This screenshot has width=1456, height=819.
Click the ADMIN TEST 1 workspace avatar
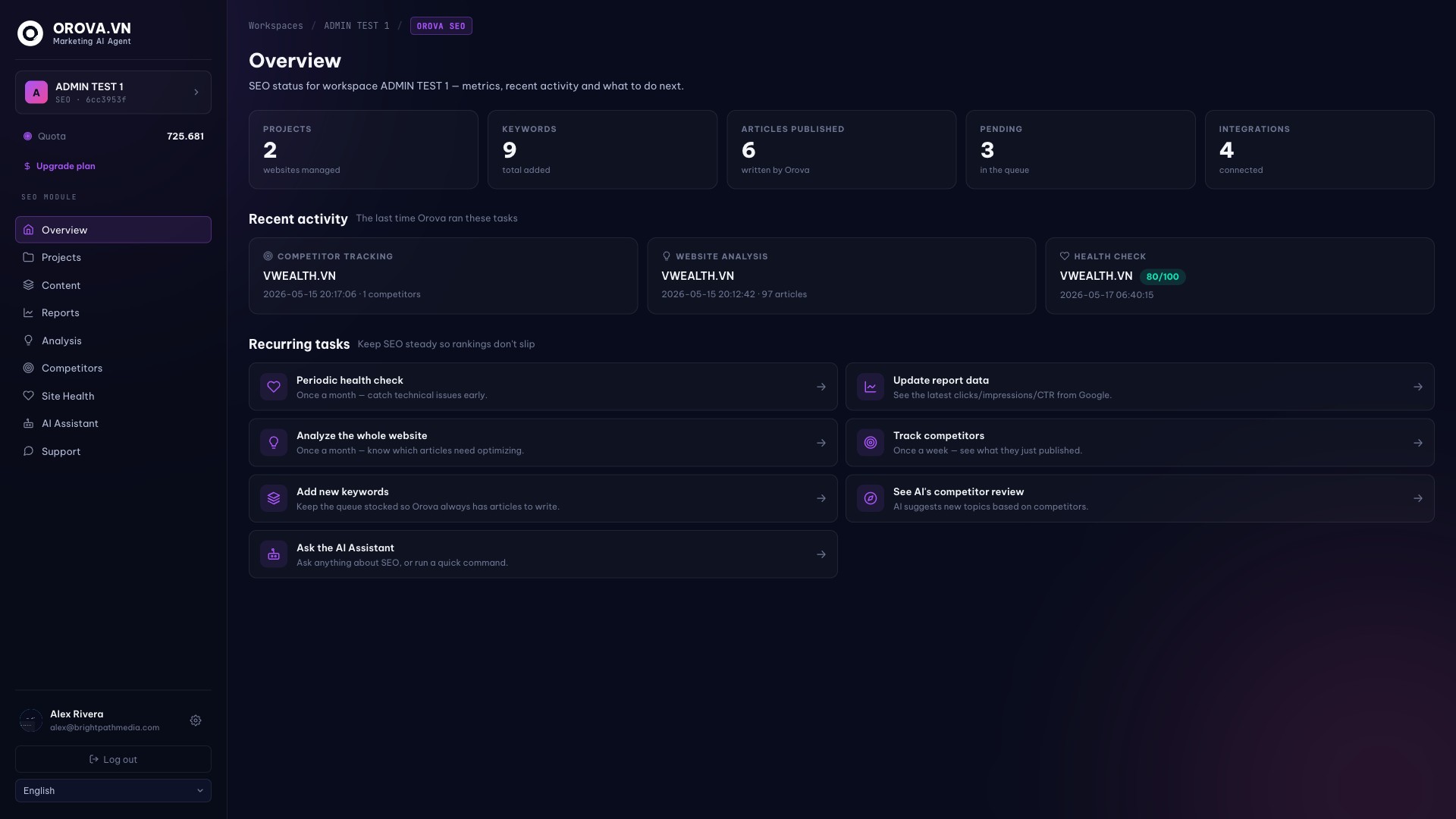[x=36, y=93]
